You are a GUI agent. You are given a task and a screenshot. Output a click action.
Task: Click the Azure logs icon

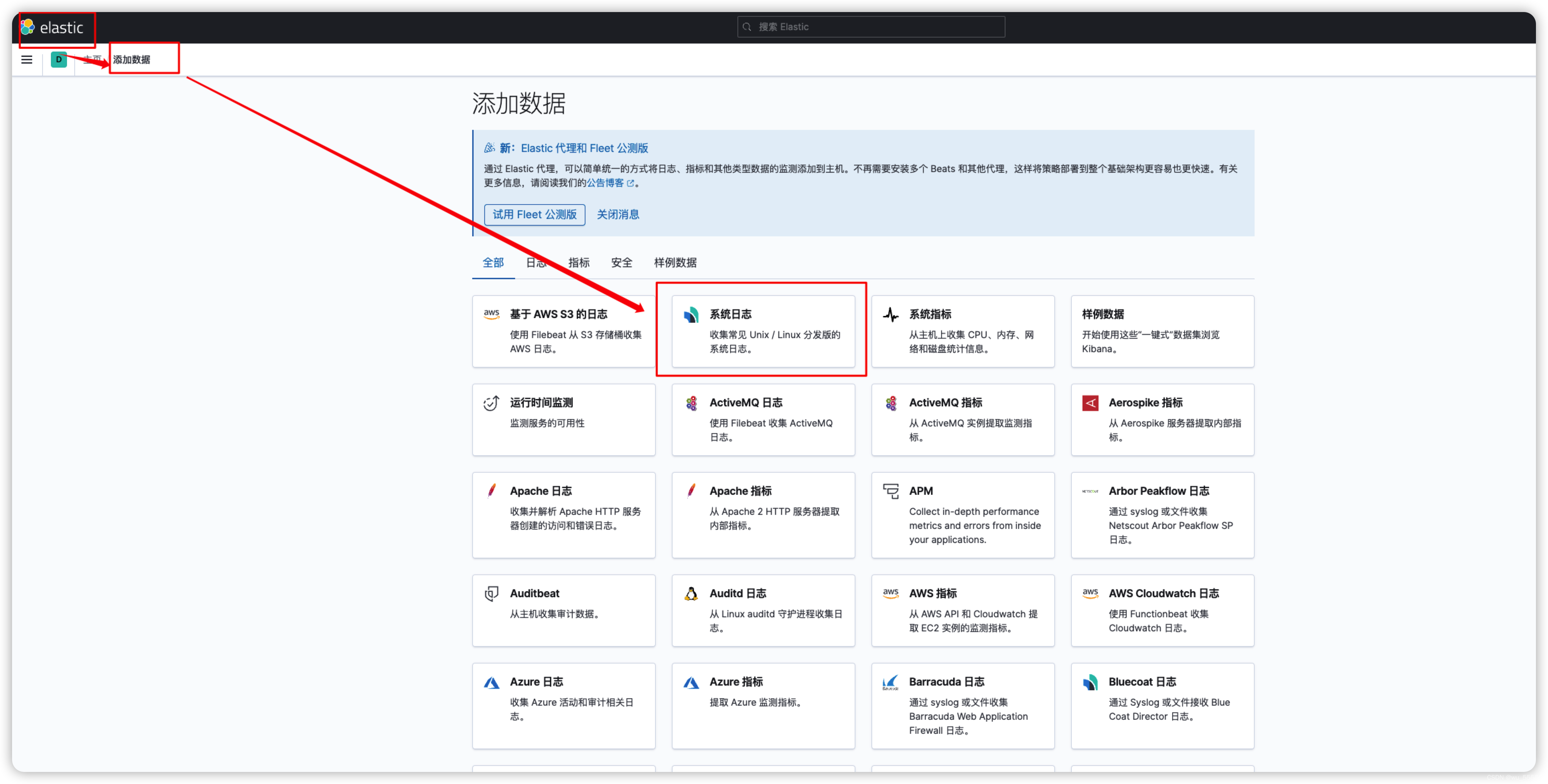[492, 683]
